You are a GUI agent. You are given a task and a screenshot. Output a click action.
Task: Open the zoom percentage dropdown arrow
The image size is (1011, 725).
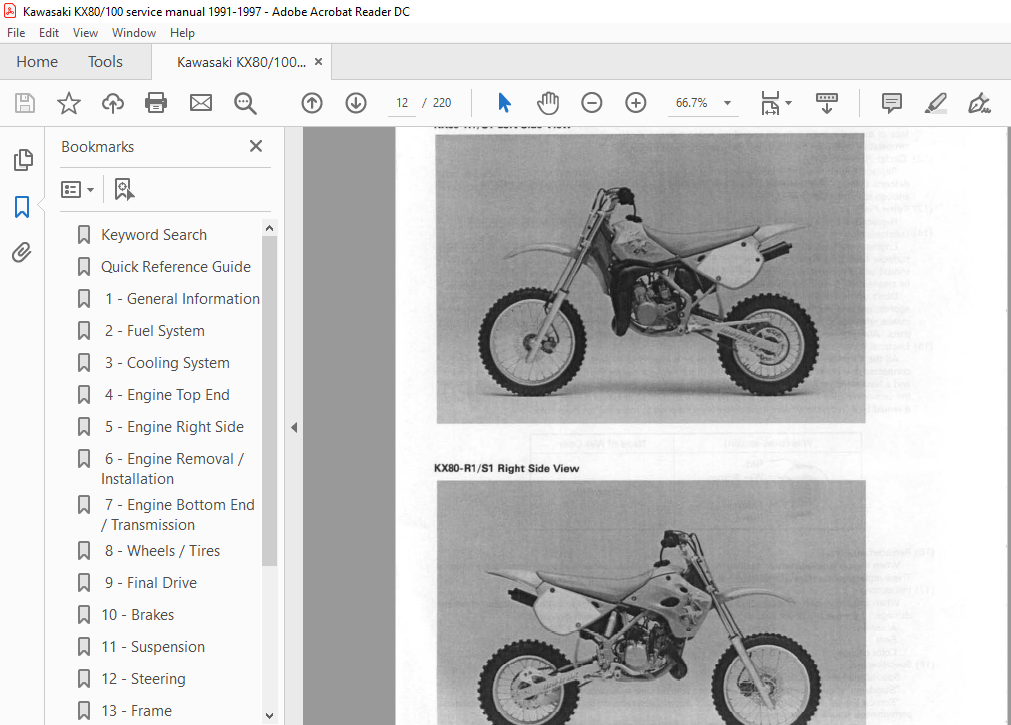727,103
